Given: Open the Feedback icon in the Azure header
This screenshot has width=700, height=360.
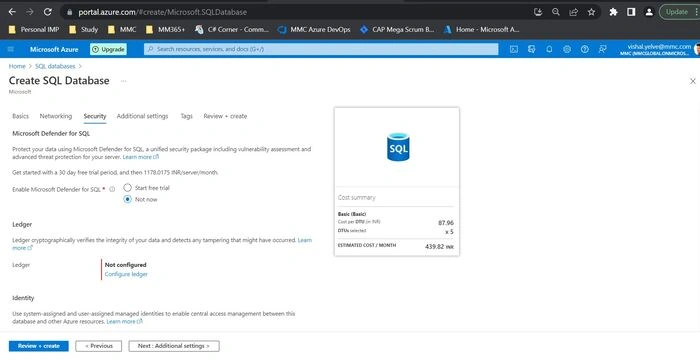Looking at the screenshot, I should tap(603, 49).
